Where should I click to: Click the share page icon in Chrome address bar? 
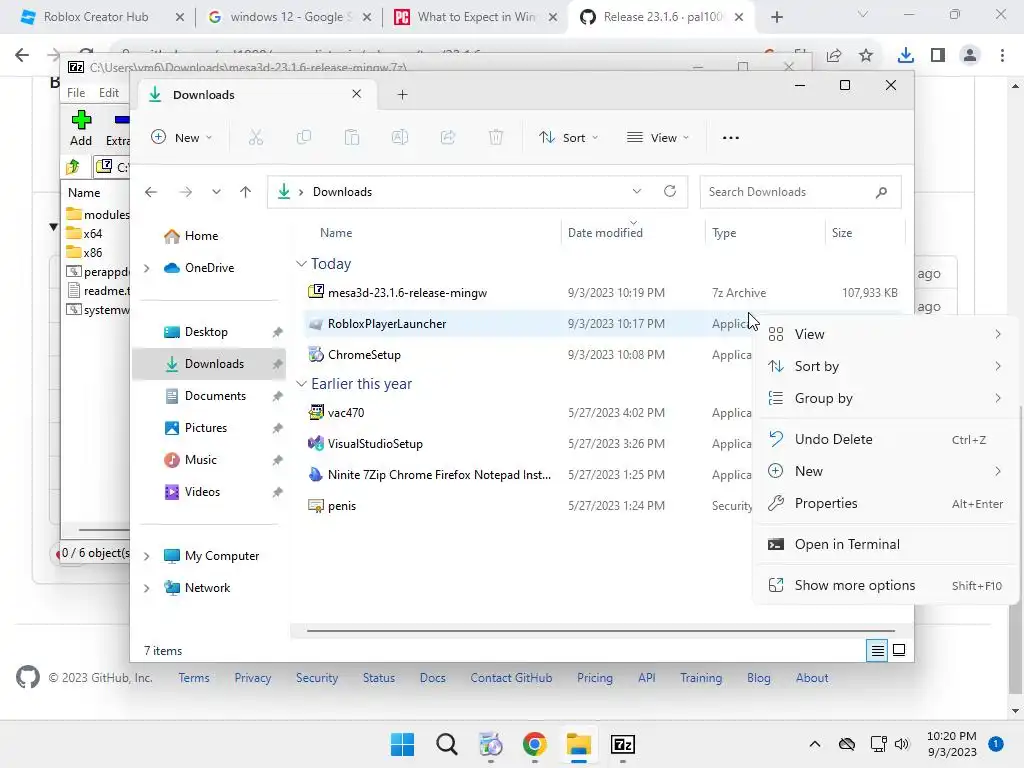tap(834, 56)
